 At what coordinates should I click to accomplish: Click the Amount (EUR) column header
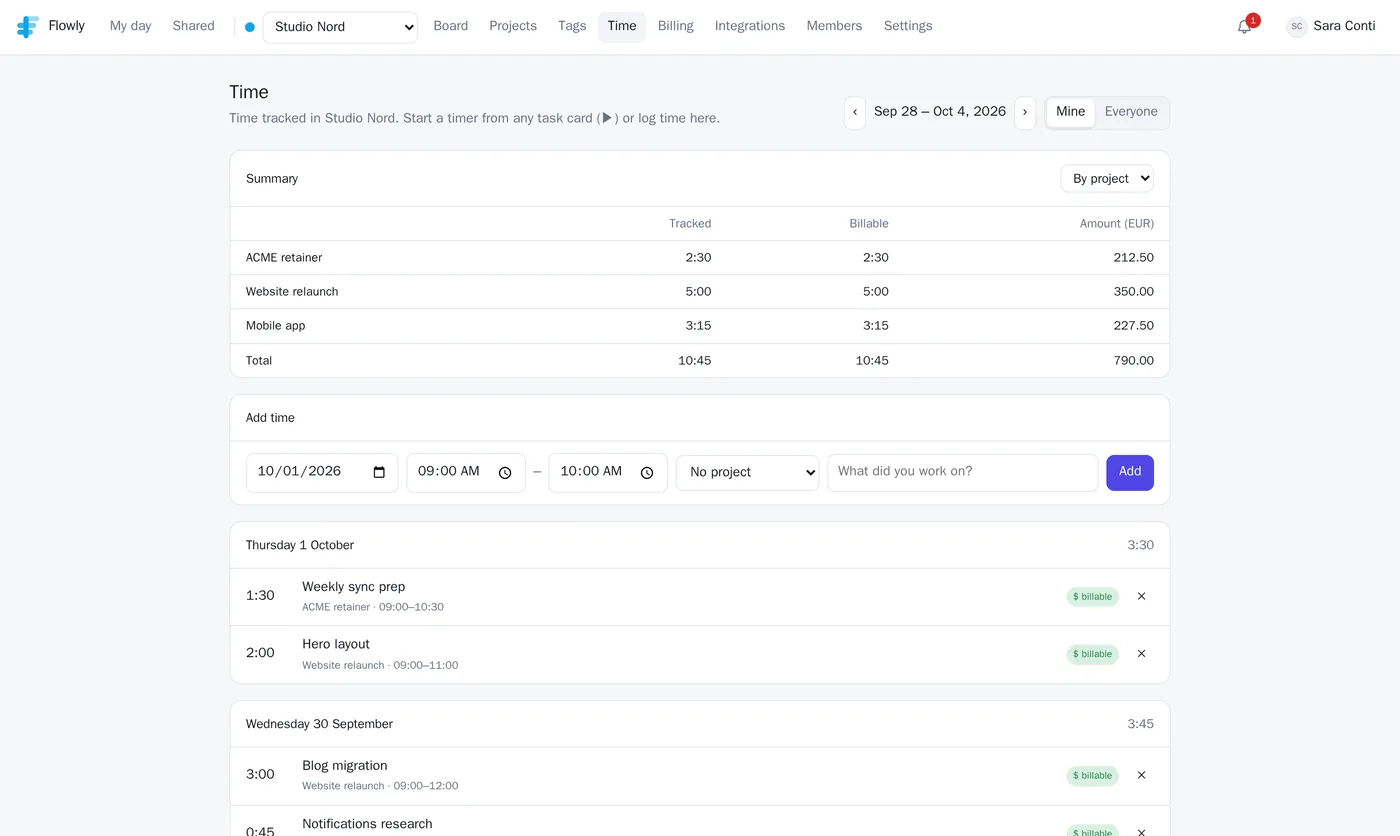(x=1117, y=224)
